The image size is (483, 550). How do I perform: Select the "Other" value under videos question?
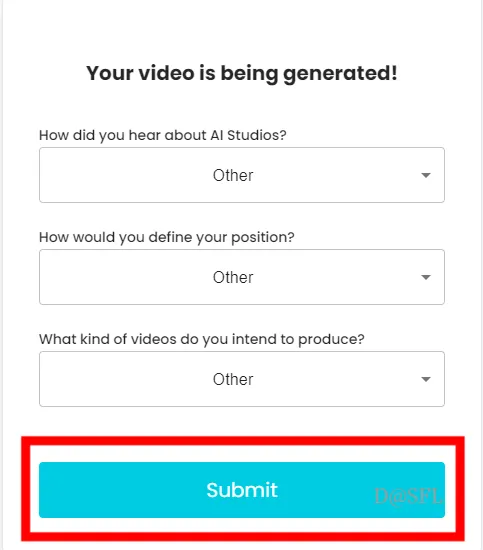click(x=233, y=379)
